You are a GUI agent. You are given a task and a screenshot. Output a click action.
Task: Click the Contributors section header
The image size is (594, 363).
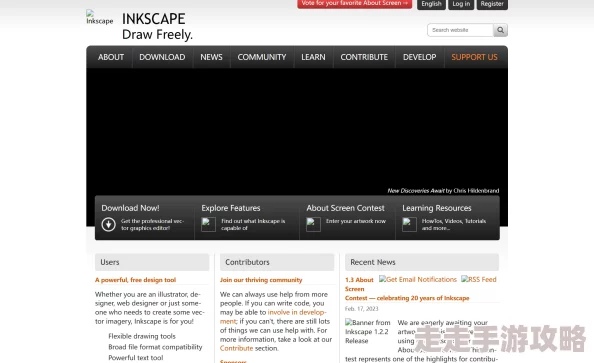[x=277, y=262]
